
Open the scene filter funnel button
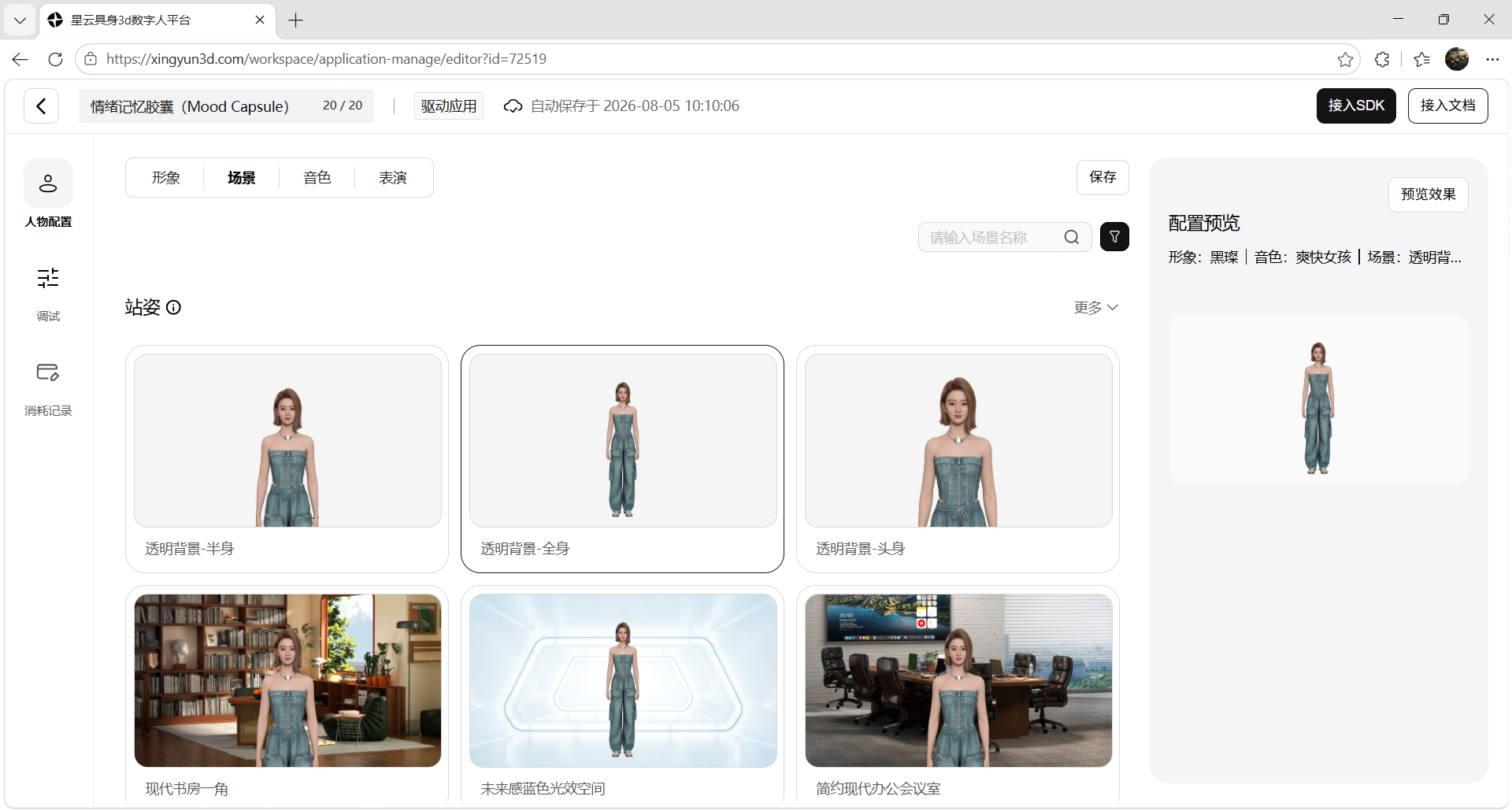point(1114,237)
